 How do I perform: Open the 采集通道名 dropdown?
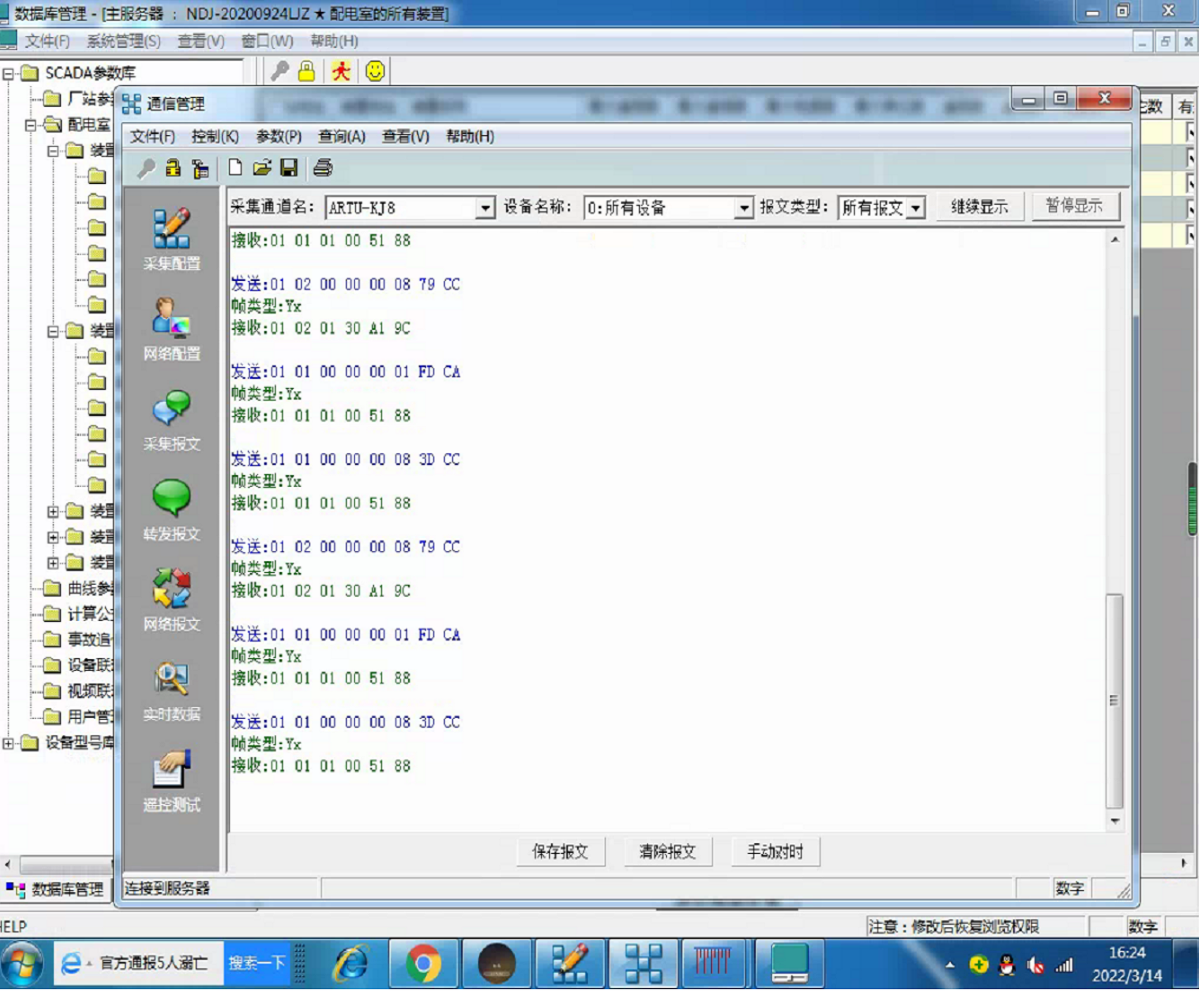point(485,208)
